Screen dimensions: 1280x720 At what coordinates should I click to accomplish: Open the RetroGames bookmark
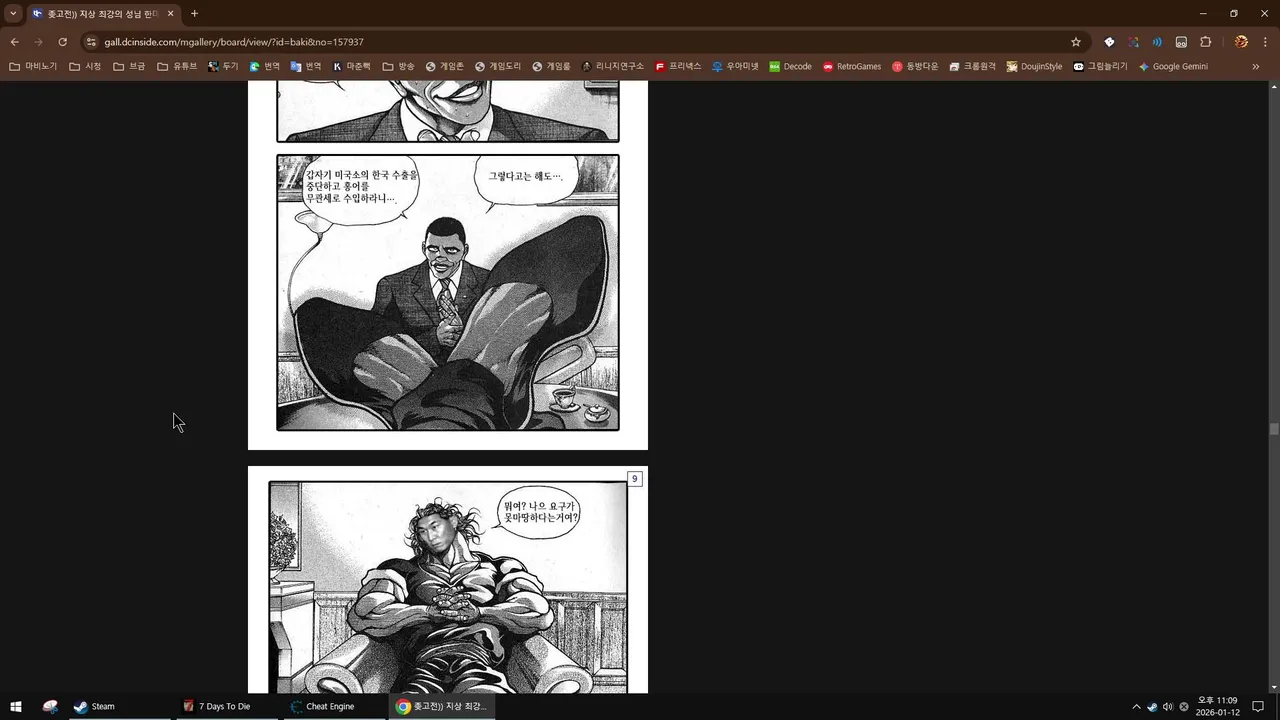852,67
